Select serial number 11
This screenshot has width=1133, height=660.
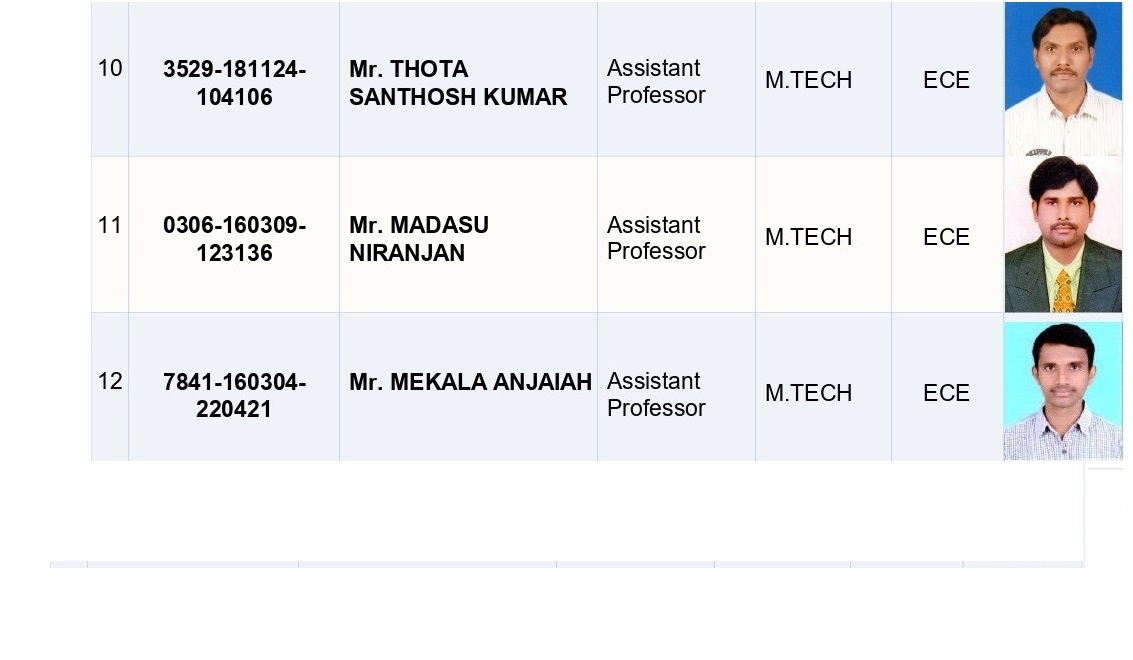click(110, 225)
